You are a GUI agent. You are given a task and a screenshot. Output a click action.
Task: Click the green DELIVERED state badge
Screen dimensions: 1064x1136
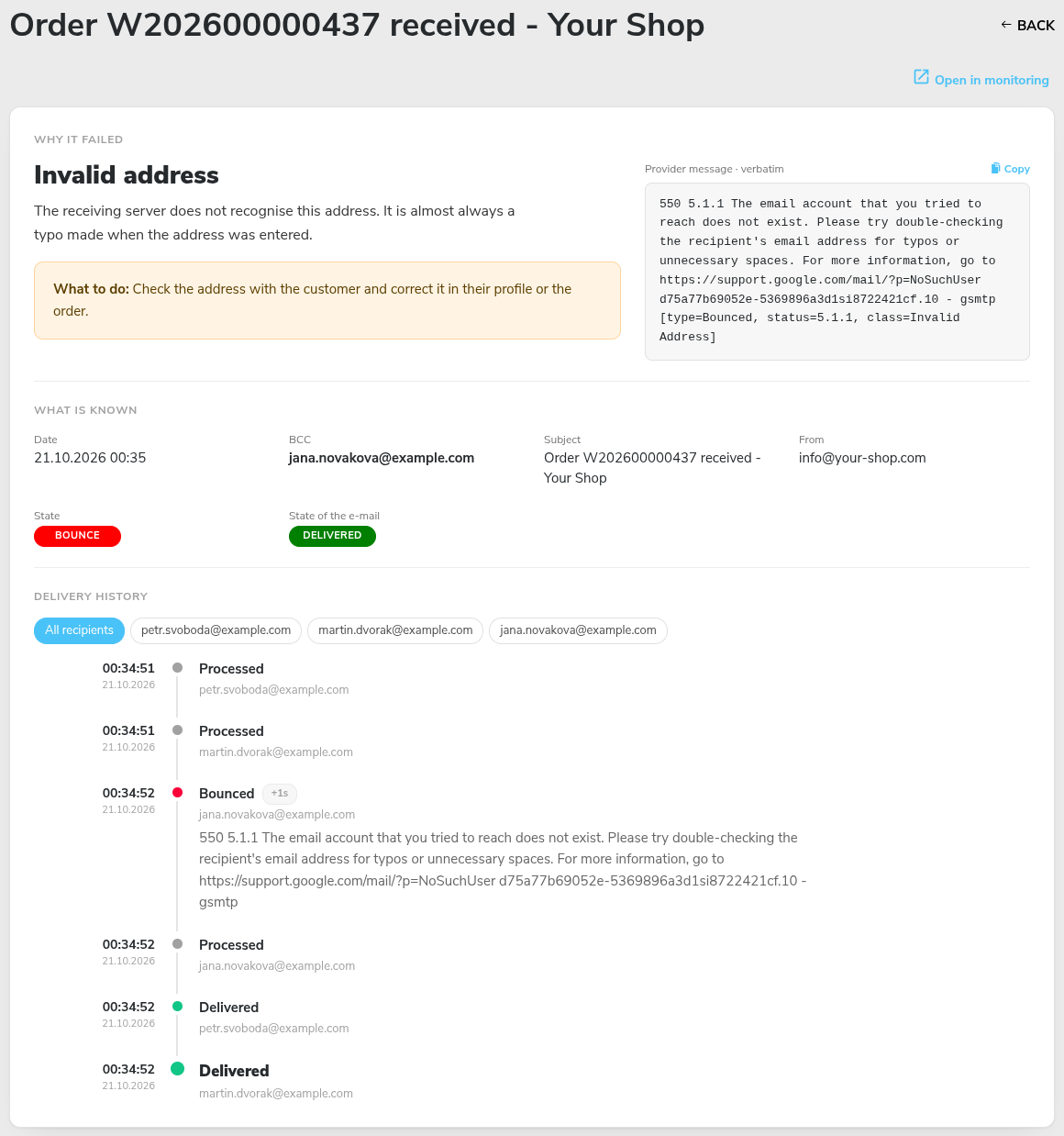click(x=332, y=536)
